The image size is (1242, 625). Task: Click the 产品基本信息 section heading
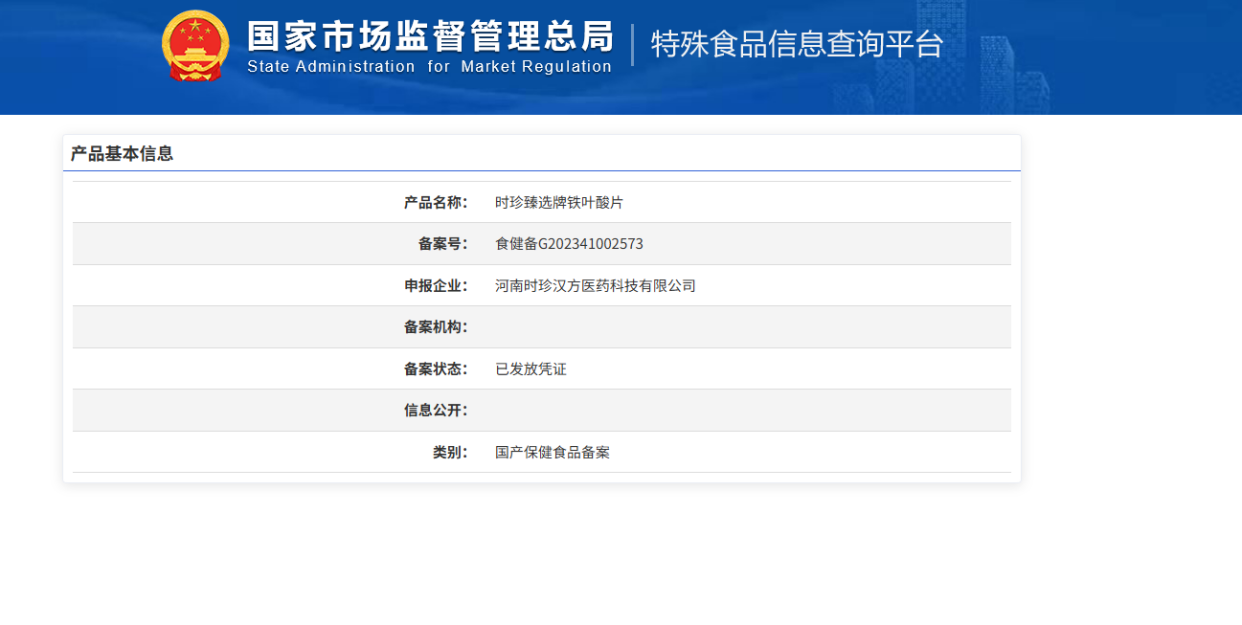coord(122,154)
